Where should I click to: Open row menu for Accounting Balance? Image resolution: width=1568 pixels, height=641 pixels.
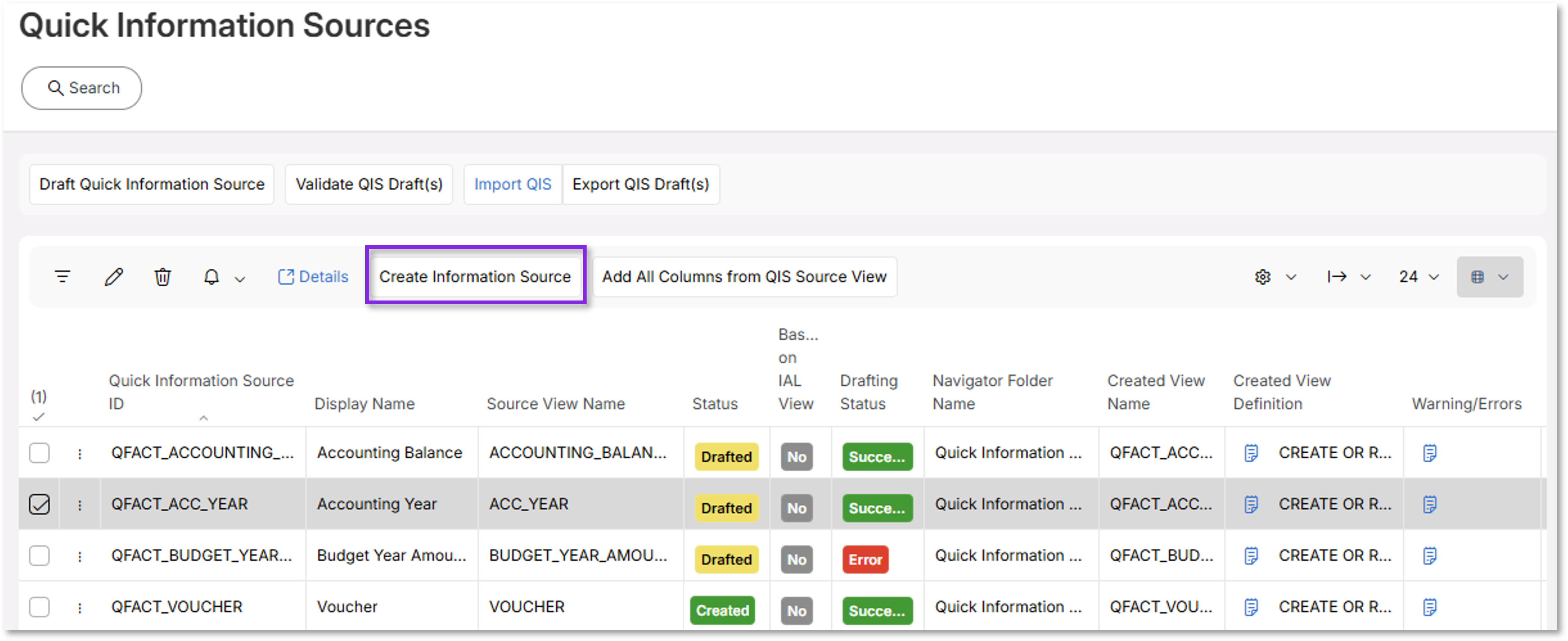[80, 453]
